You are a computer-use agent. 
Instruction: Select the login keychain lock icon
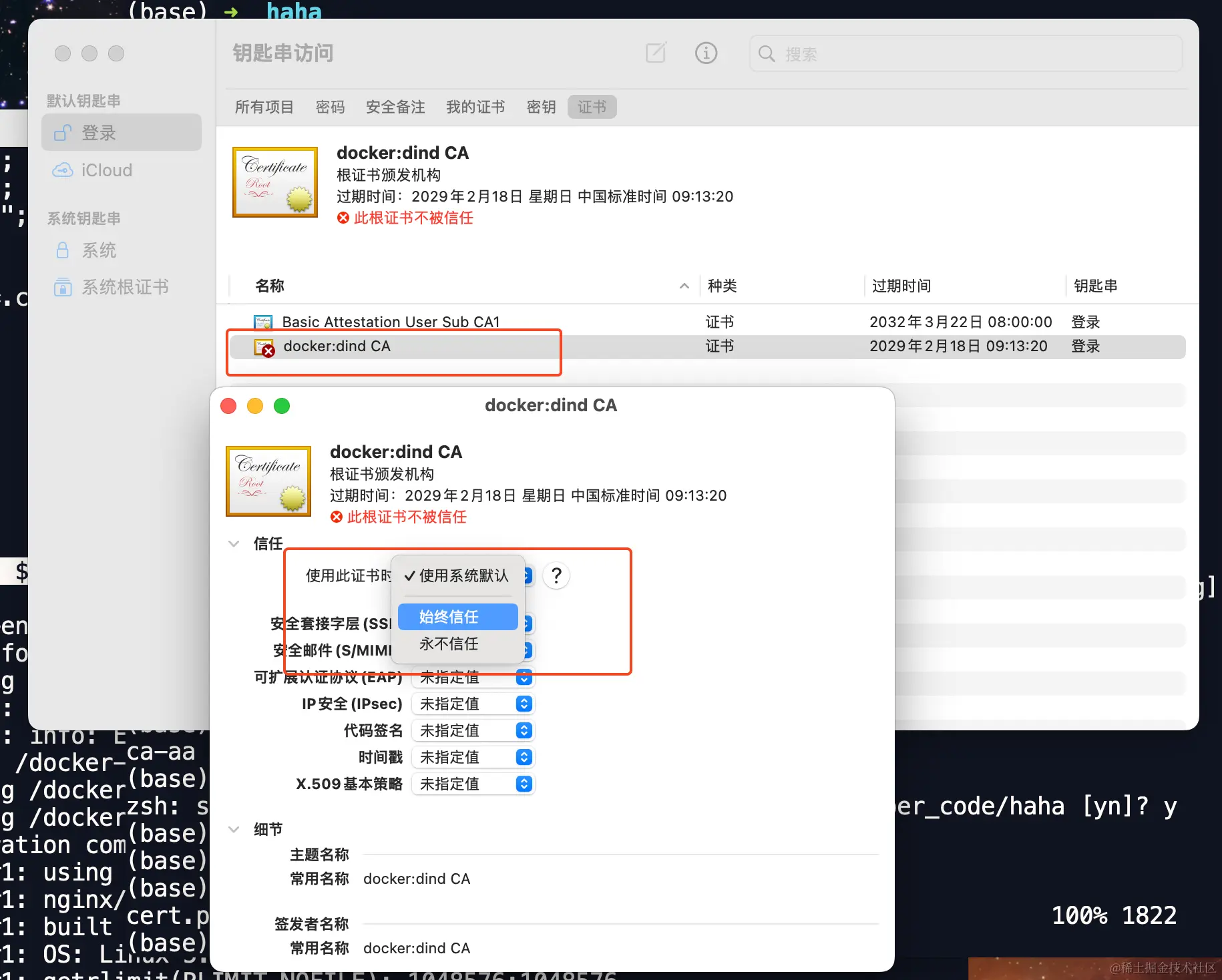pos(63,133)
